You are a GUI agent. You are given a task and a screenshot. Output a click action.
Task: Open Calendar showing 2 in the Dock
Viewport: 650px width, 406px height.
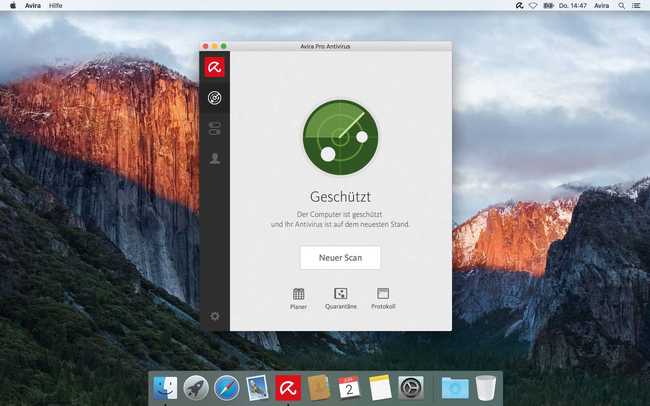(349, 388)
